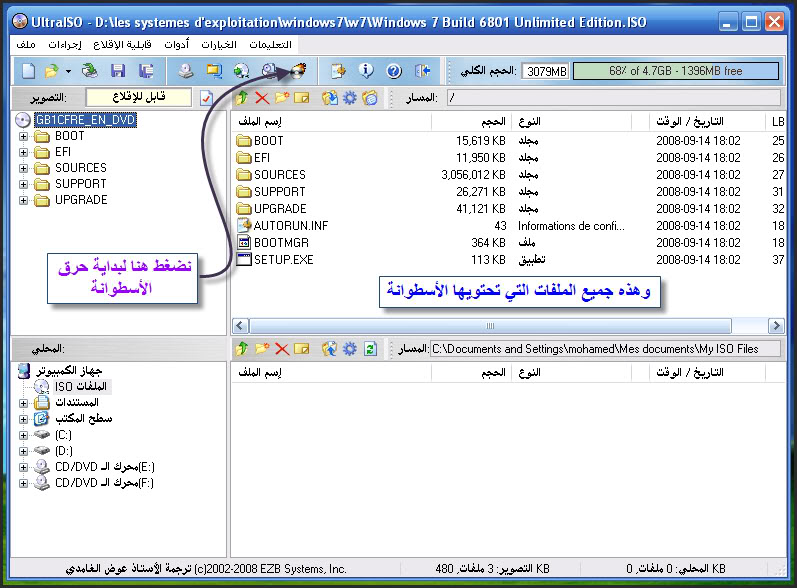
Task: Expand the EFI folder tree node
Action: coord(23,152)
